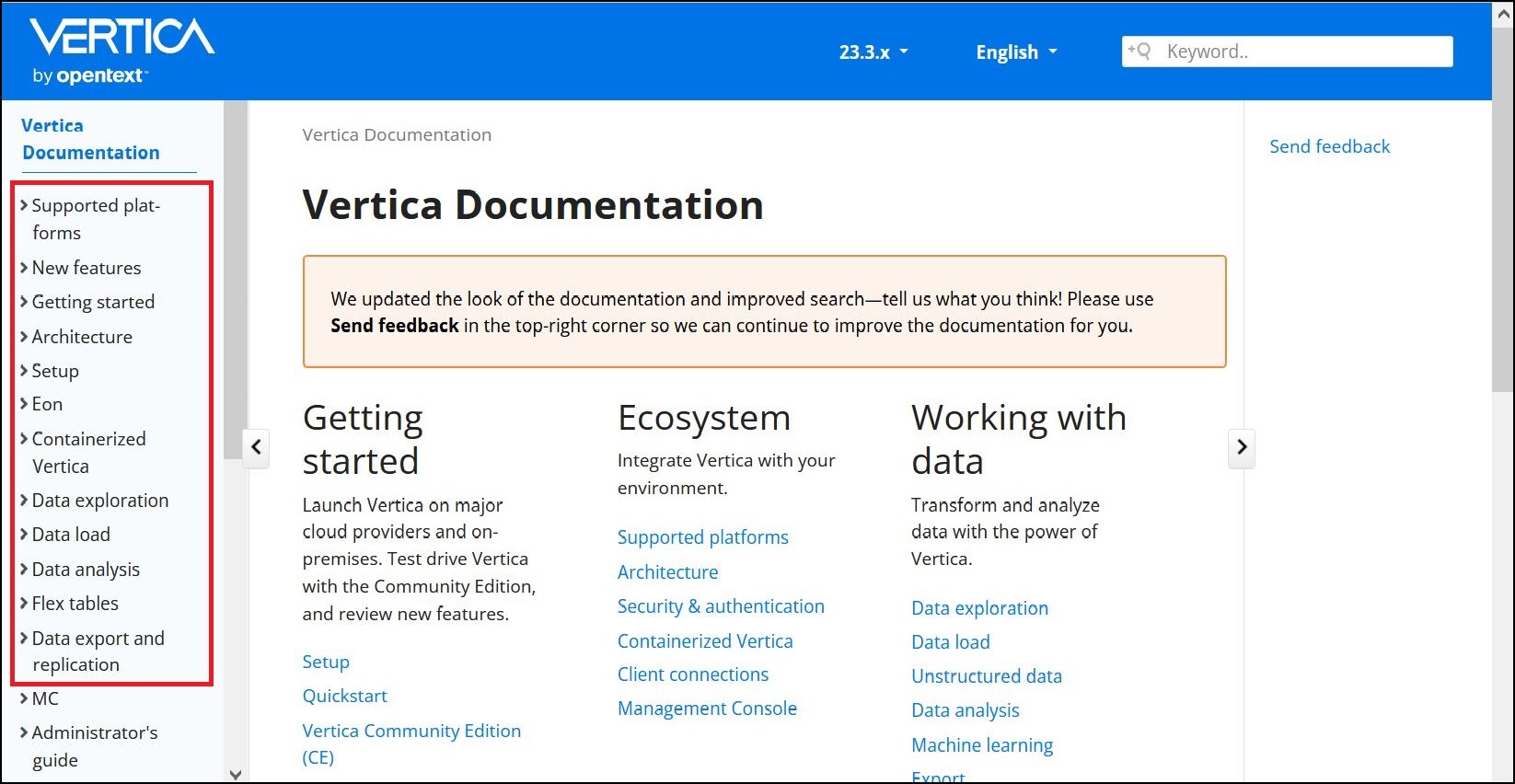1515x784 pixels.
Task: Expand the Data exploration chevron in sidebar
Action: 24,501
